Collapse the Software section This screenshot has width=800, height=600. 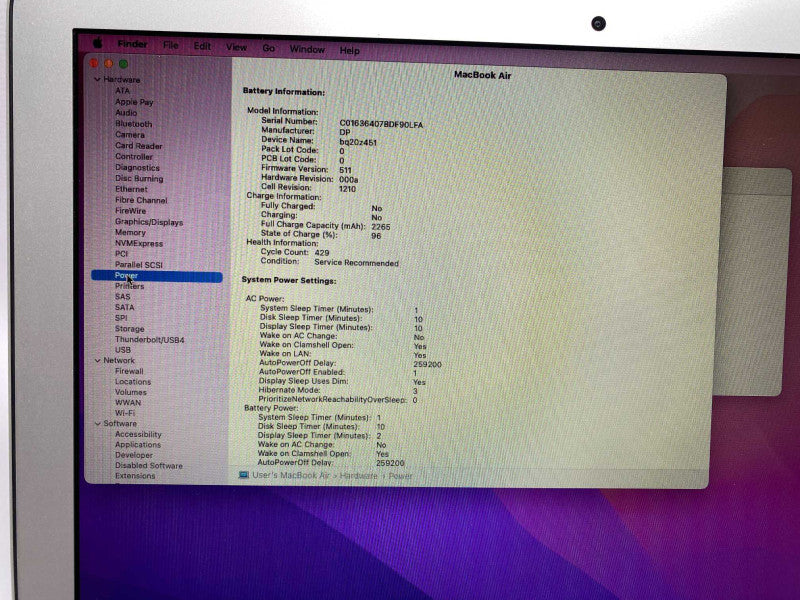(x=97, y=423)
